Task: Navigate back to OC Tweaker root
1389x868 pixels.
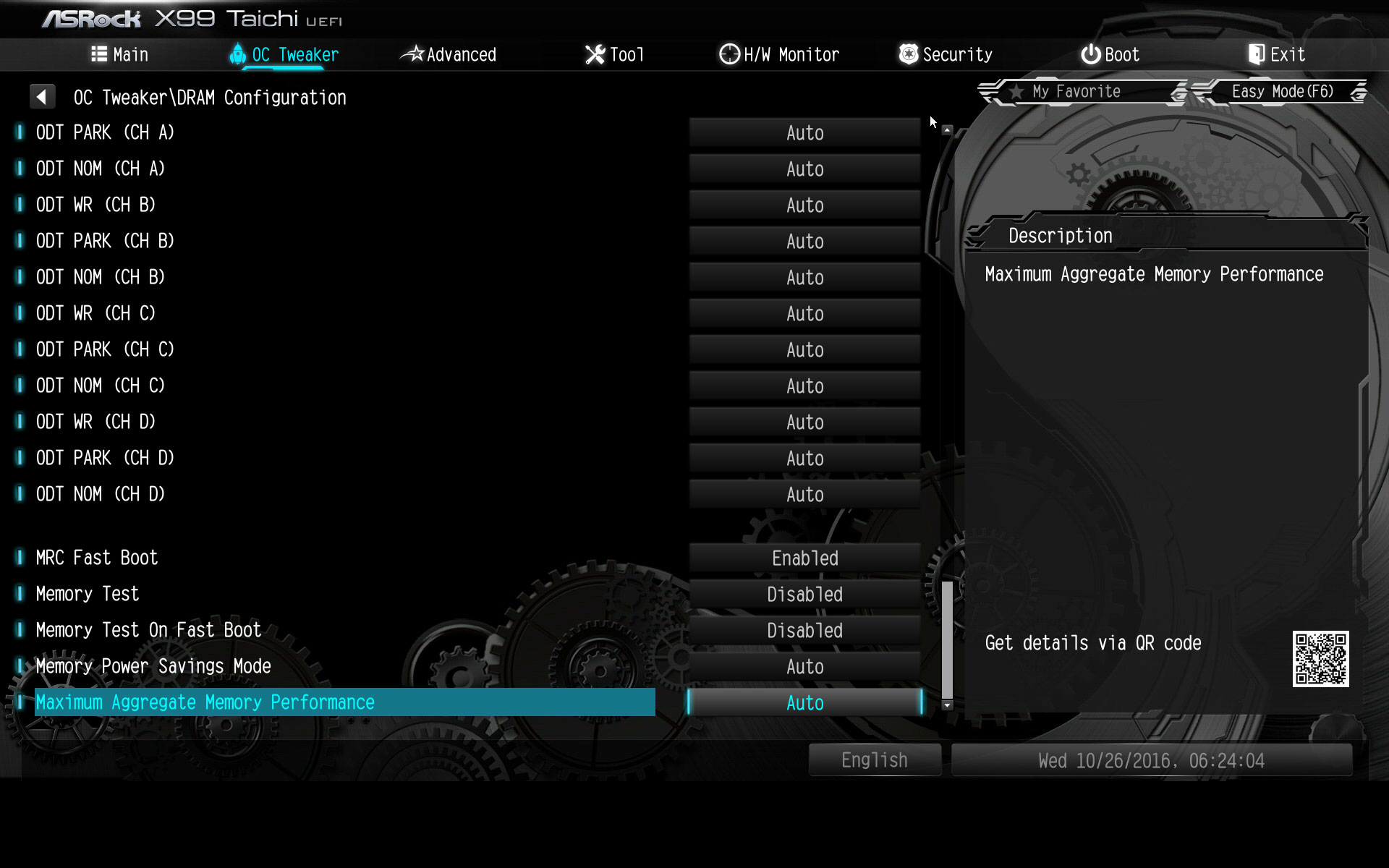Action: coord(40,97)
